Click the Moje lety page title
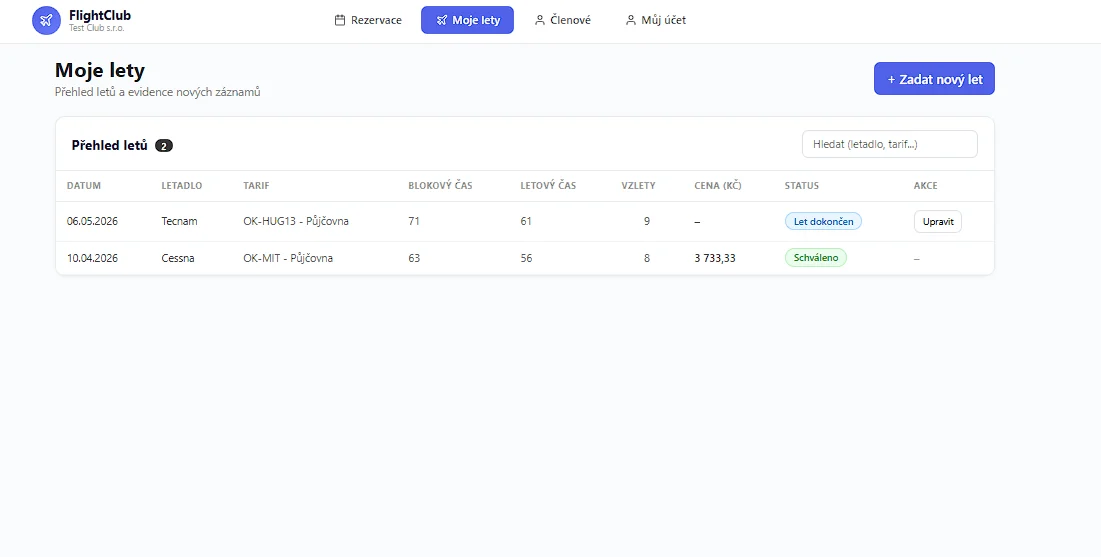Image resolution: width=1101 pixels, height=557 pixels. coord(100,70)
